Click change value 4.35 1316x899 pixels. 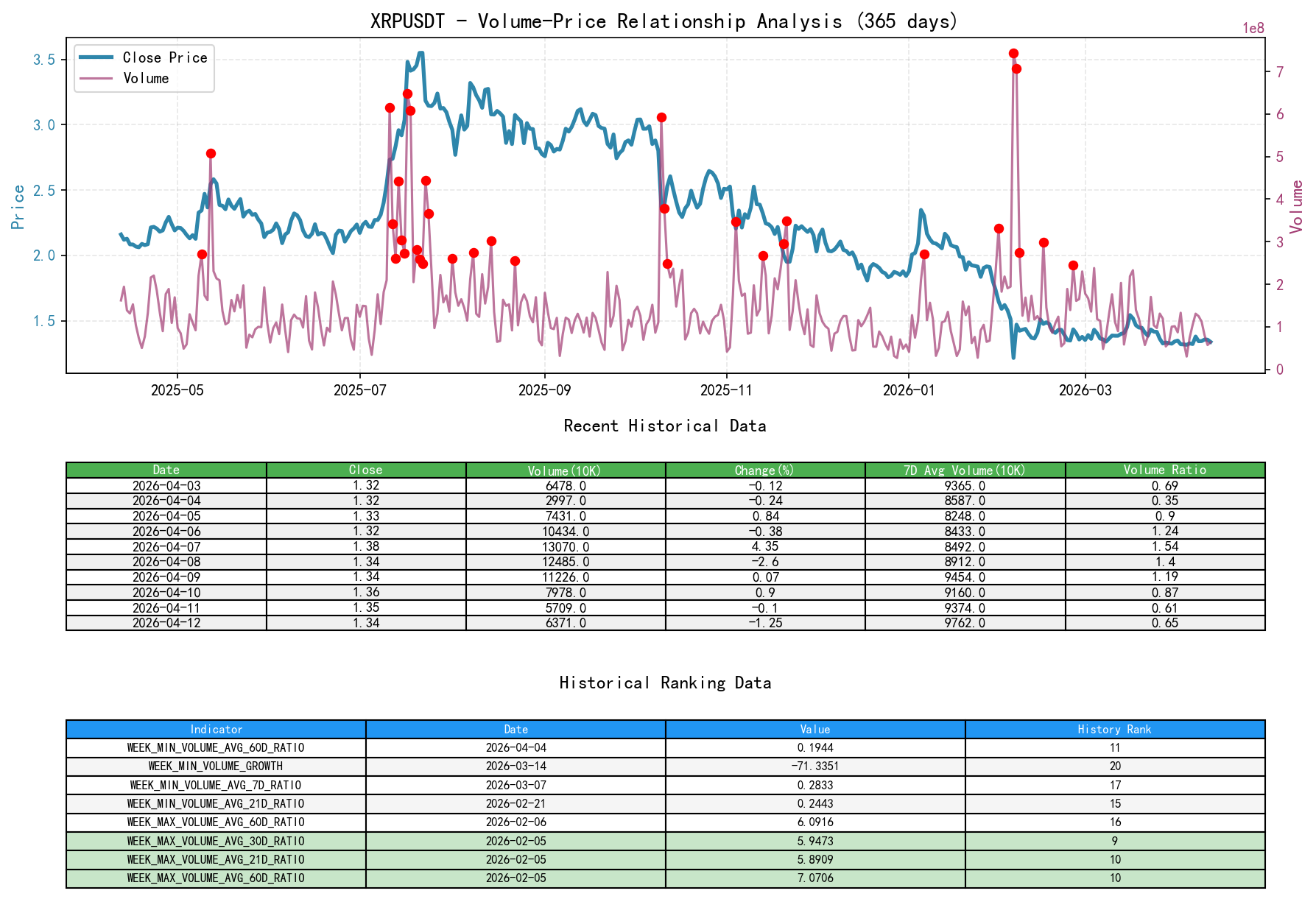point(765,546)
